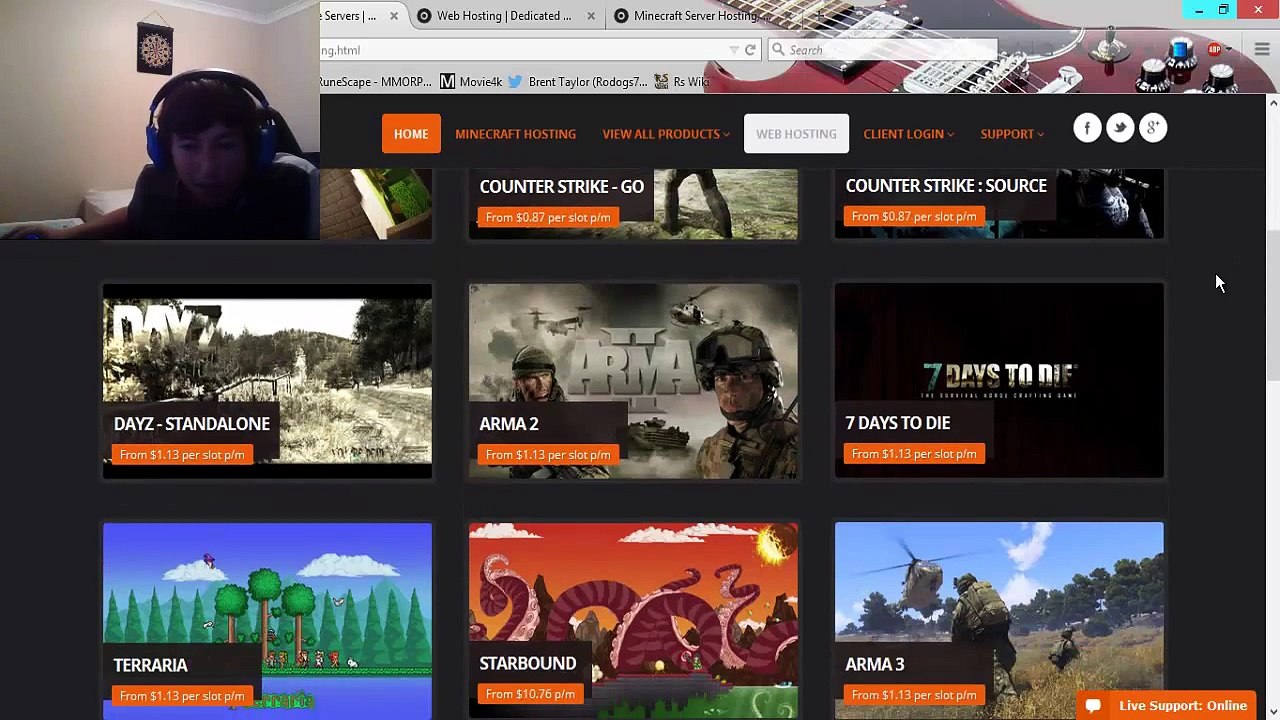Click the TERRARIA title text
1280x720 pixels.
[x=150, y=665]
